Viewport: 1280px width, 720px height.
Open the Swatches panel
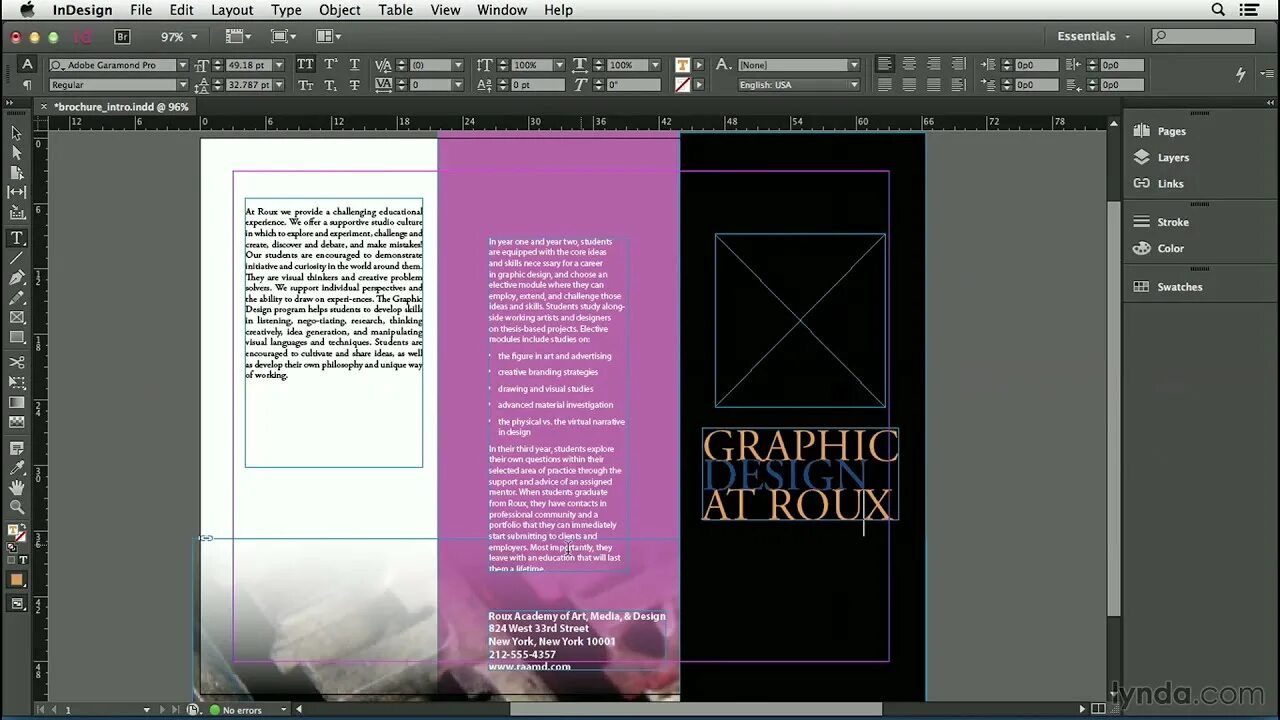pos(1179,287)
